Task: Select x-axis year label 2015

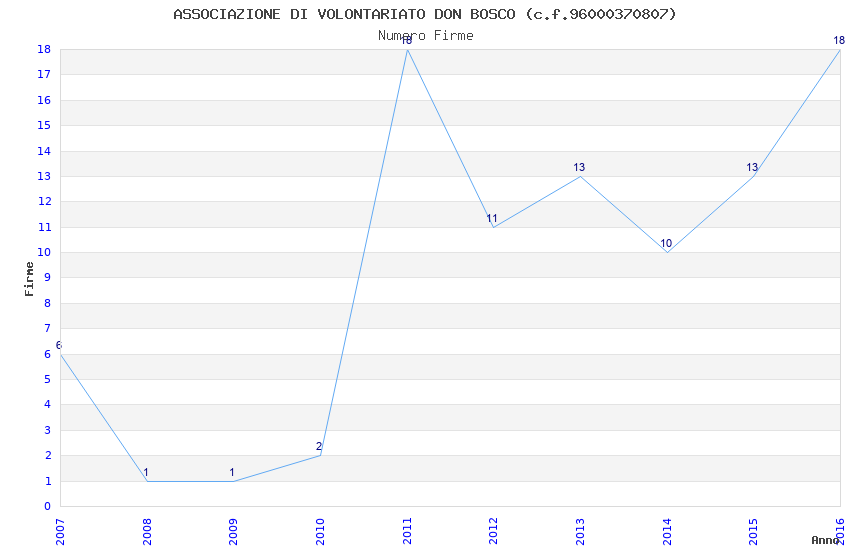Action: pyautogui.click(x=753, y=532)
